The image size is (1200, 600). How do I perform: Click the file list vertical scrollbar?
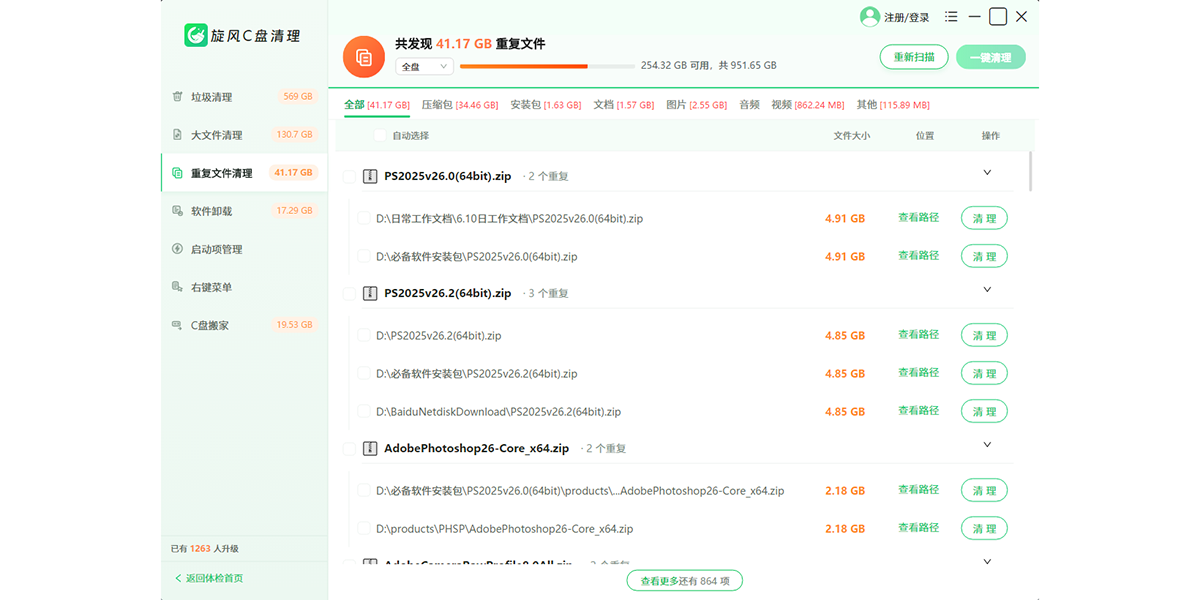coord(1030,171)
